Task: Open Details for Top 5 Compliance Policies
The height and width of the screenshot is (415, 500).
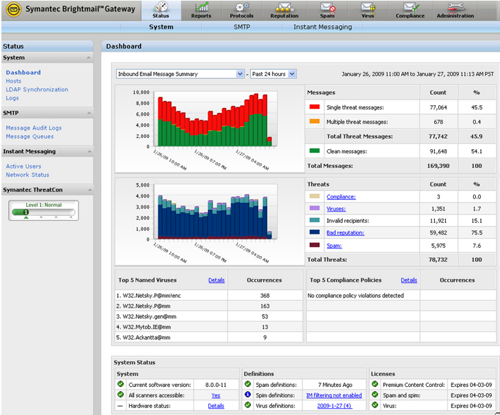Action: (409, 280)
